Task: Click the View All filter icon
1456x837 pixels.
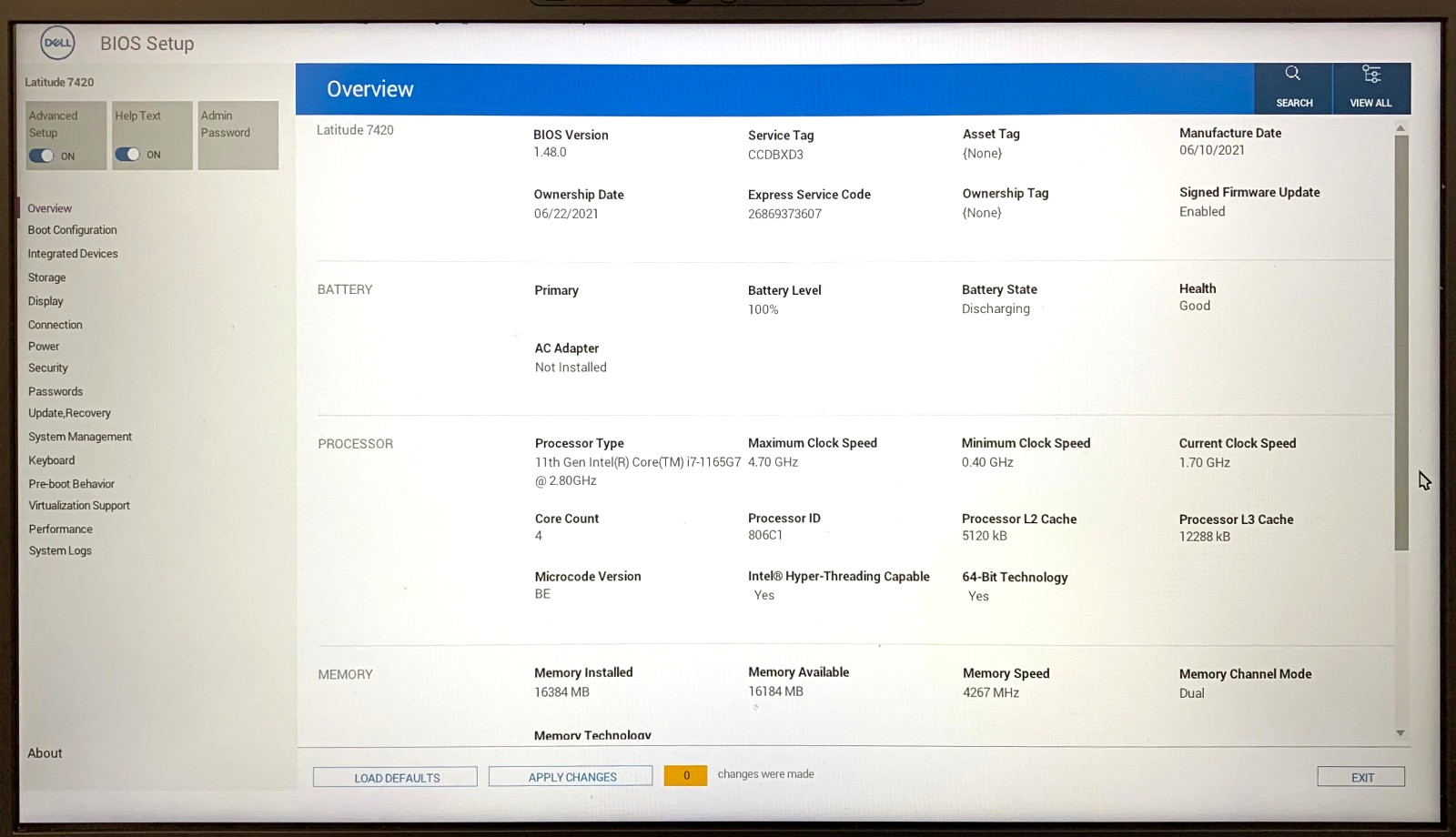Action: (1371, 74)
